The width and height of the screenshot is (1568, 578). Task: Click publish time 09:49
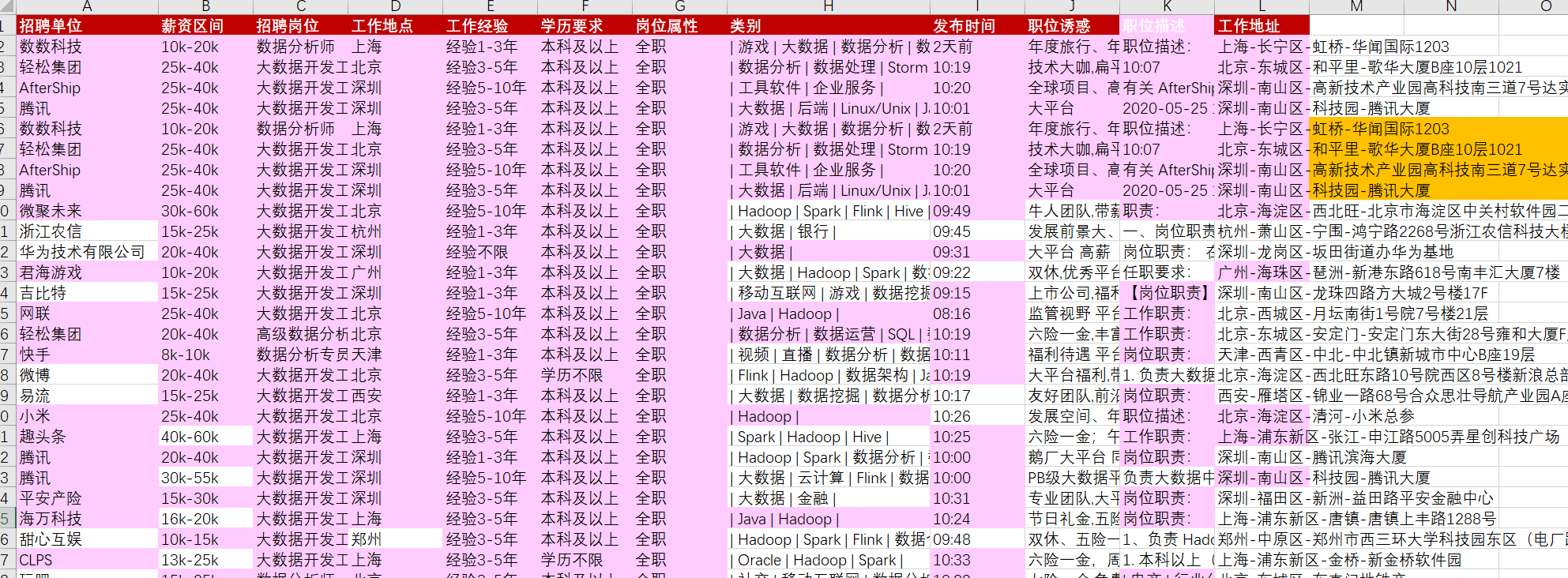pos(977,211)
